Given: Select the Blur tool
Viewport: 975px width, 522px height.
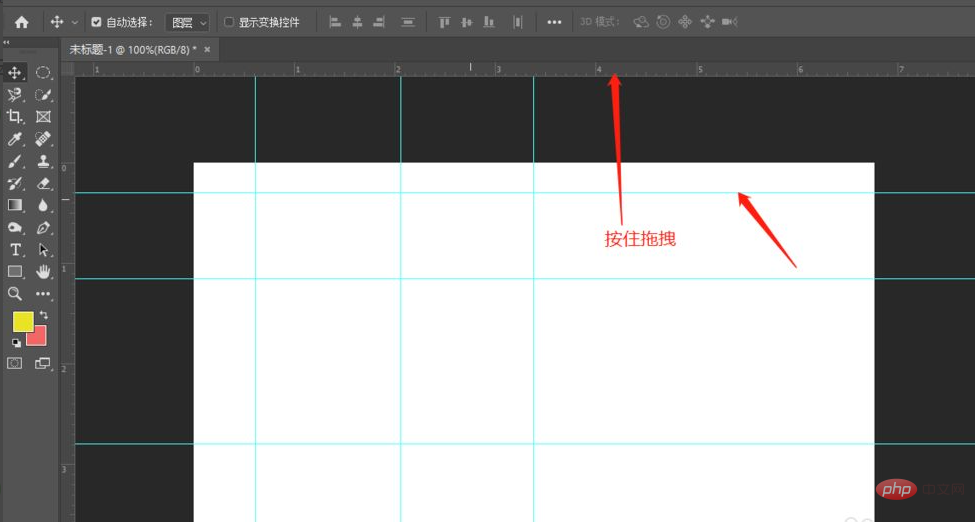Looking at the screenshot, I should [x=43, y=205].
